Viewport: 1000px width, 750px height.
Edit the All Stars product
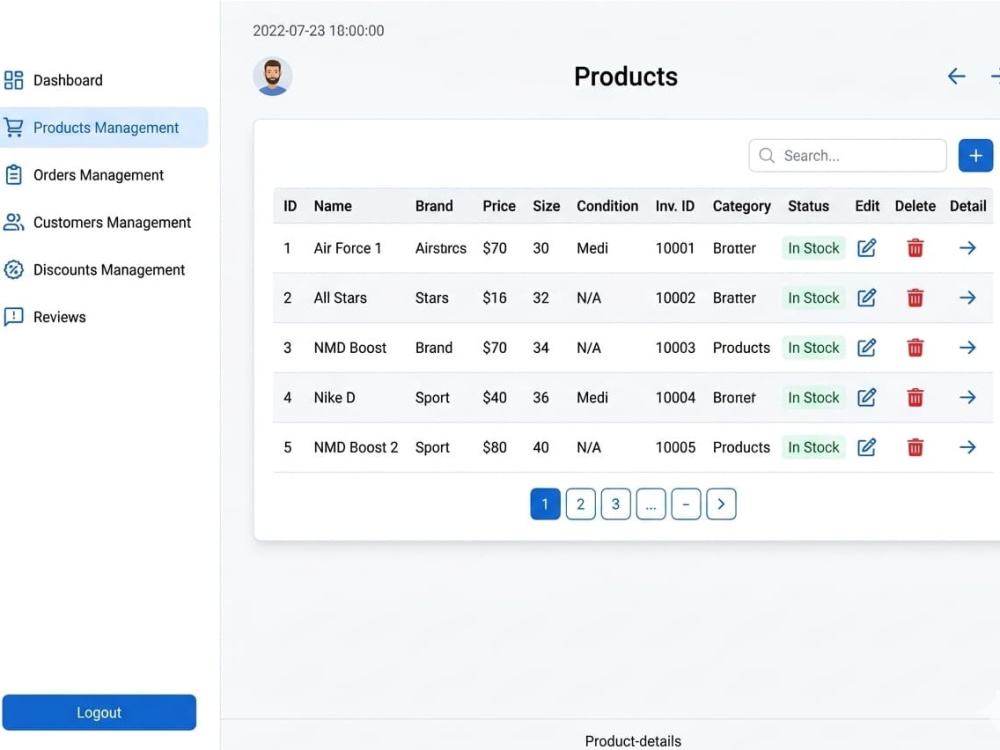(x=866, y=298)
